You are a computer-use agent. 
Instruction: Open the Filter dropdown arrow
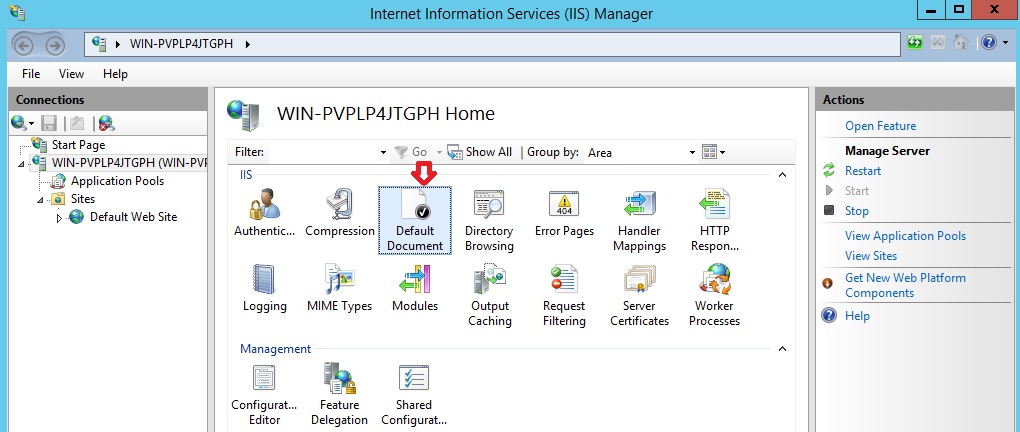point(383,152)
